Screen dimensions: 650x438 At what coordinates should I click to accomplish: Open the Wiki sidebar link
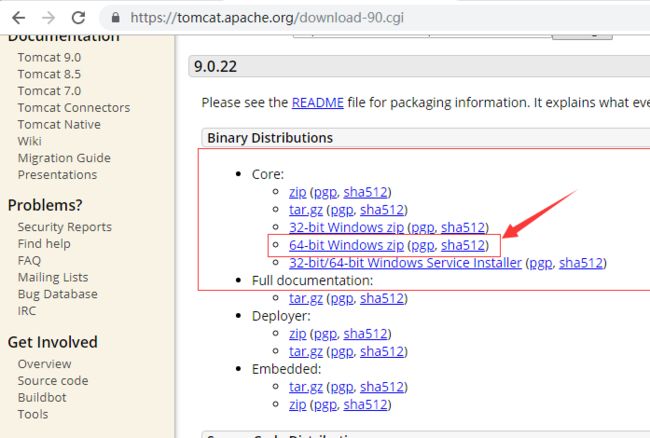click(29, 141)
